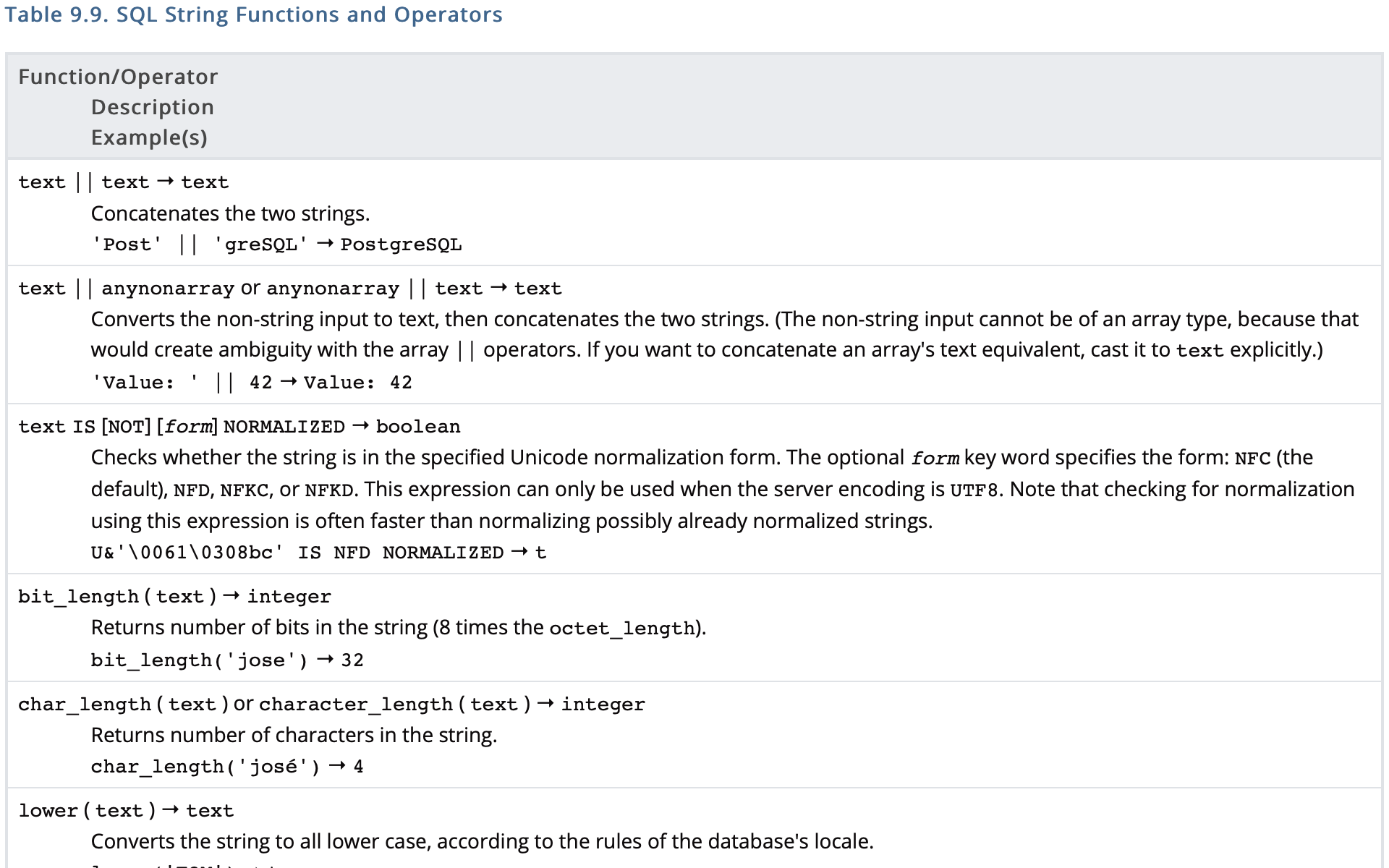The height and width of the screenshot is (868, 1389).
Task: Click the bit_length ( text ) signature
Action: click(117, 597)
